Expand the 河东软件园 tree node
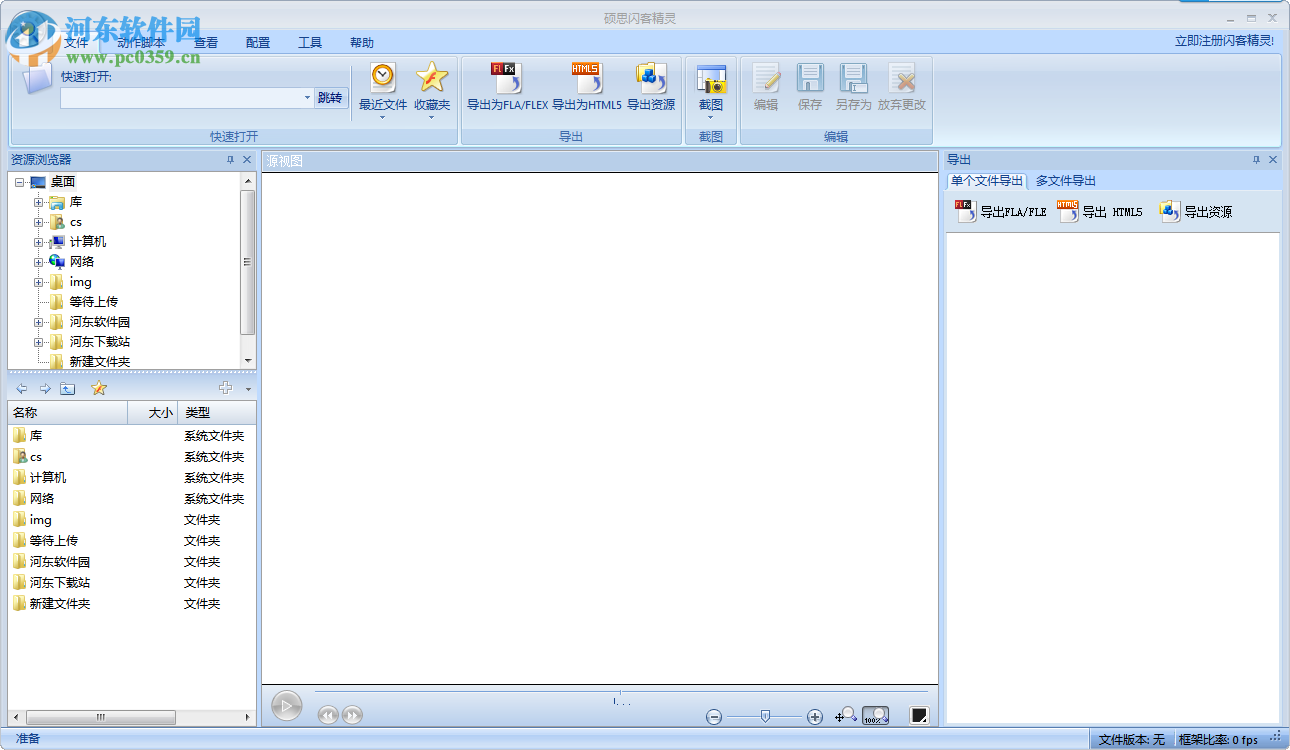Image resolution: width=1290 pixels, height=750 pixels. coord(38,322)
